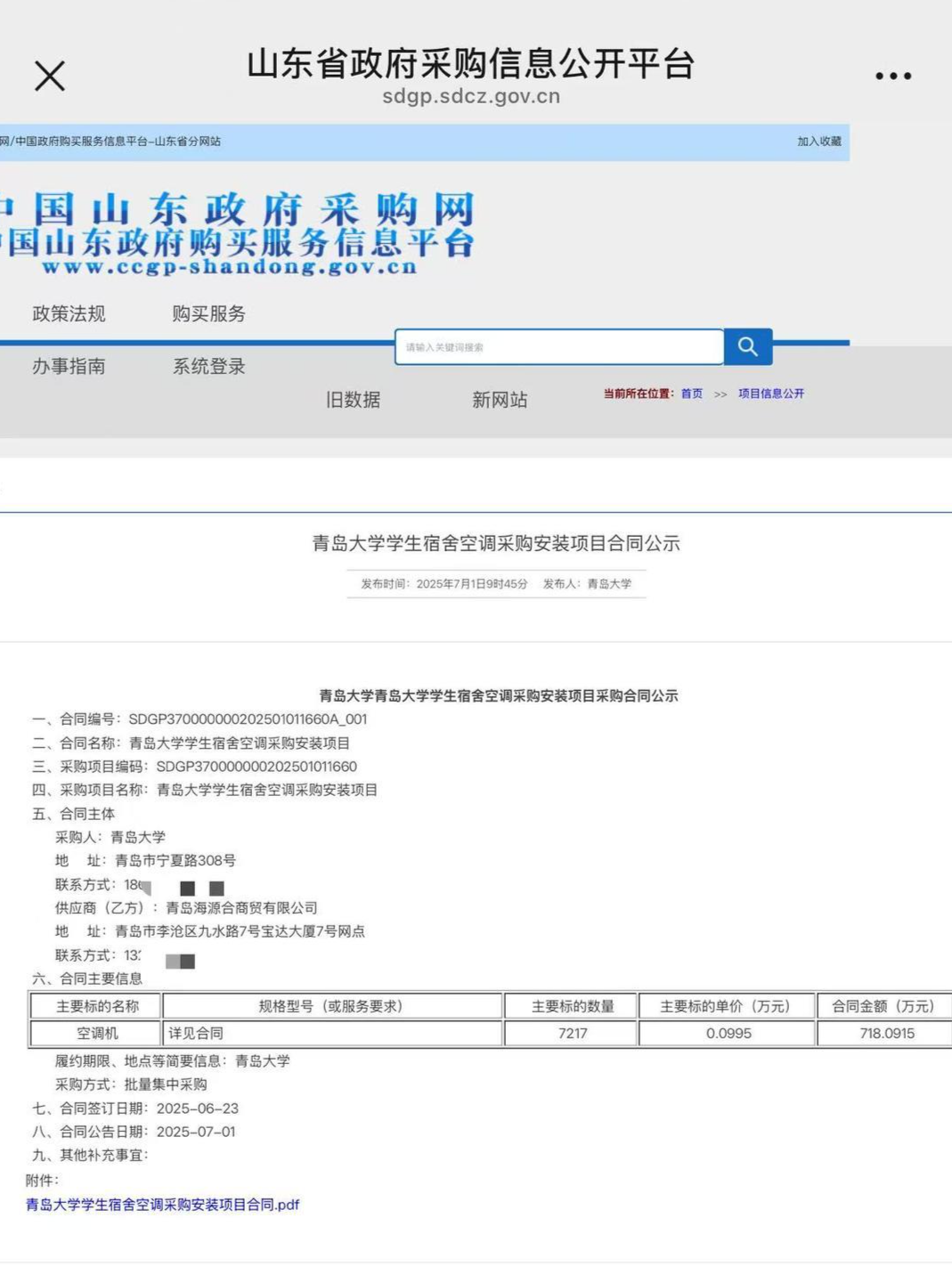Screen dimensions: 952x1267
Task: Select the 办事指南 menu item
Action: pos(69,366)
